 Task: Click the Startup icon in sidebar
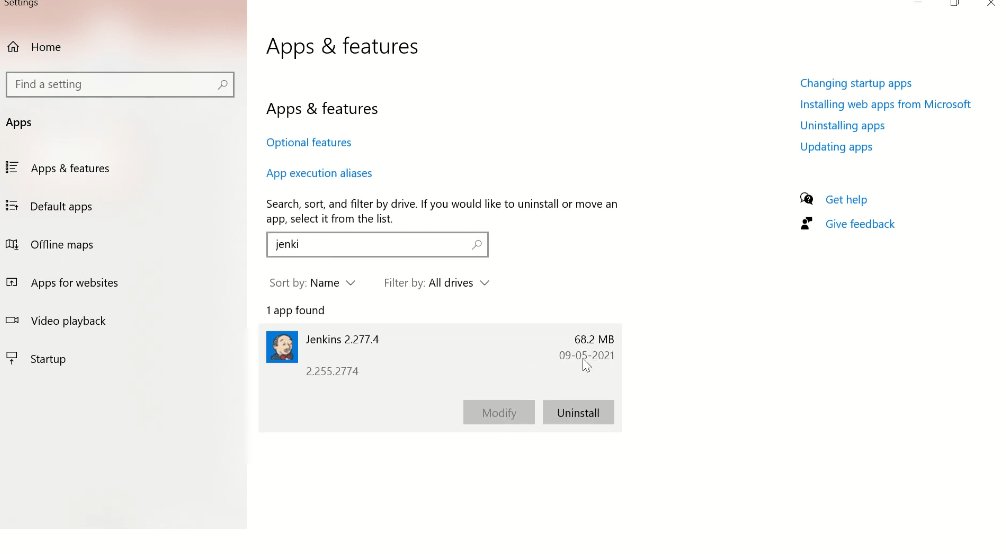13,358
